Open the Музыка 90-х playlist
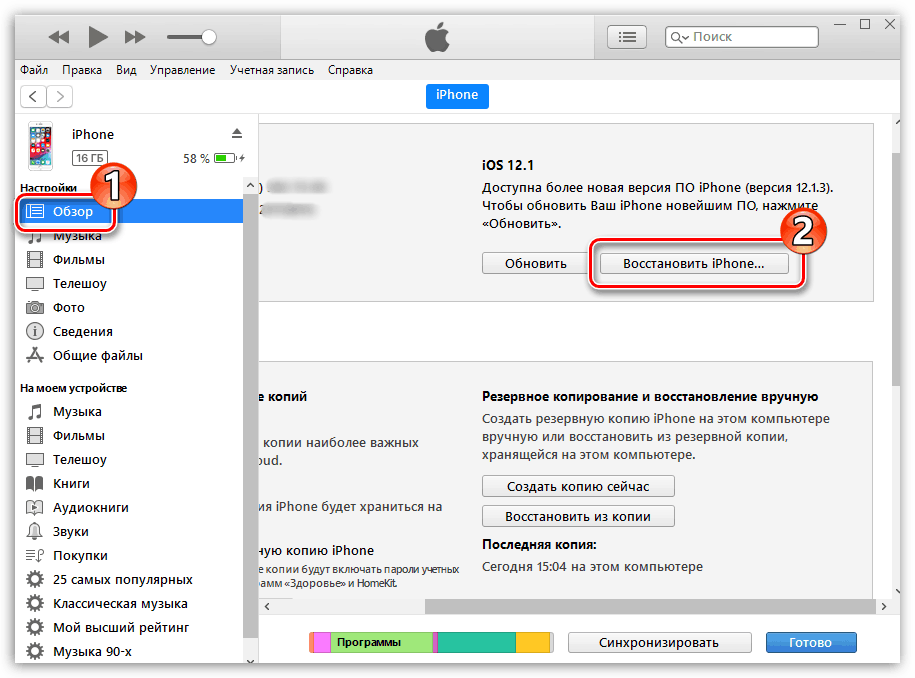The width and height of the screenshot is (915, 678). click(130, 651)
